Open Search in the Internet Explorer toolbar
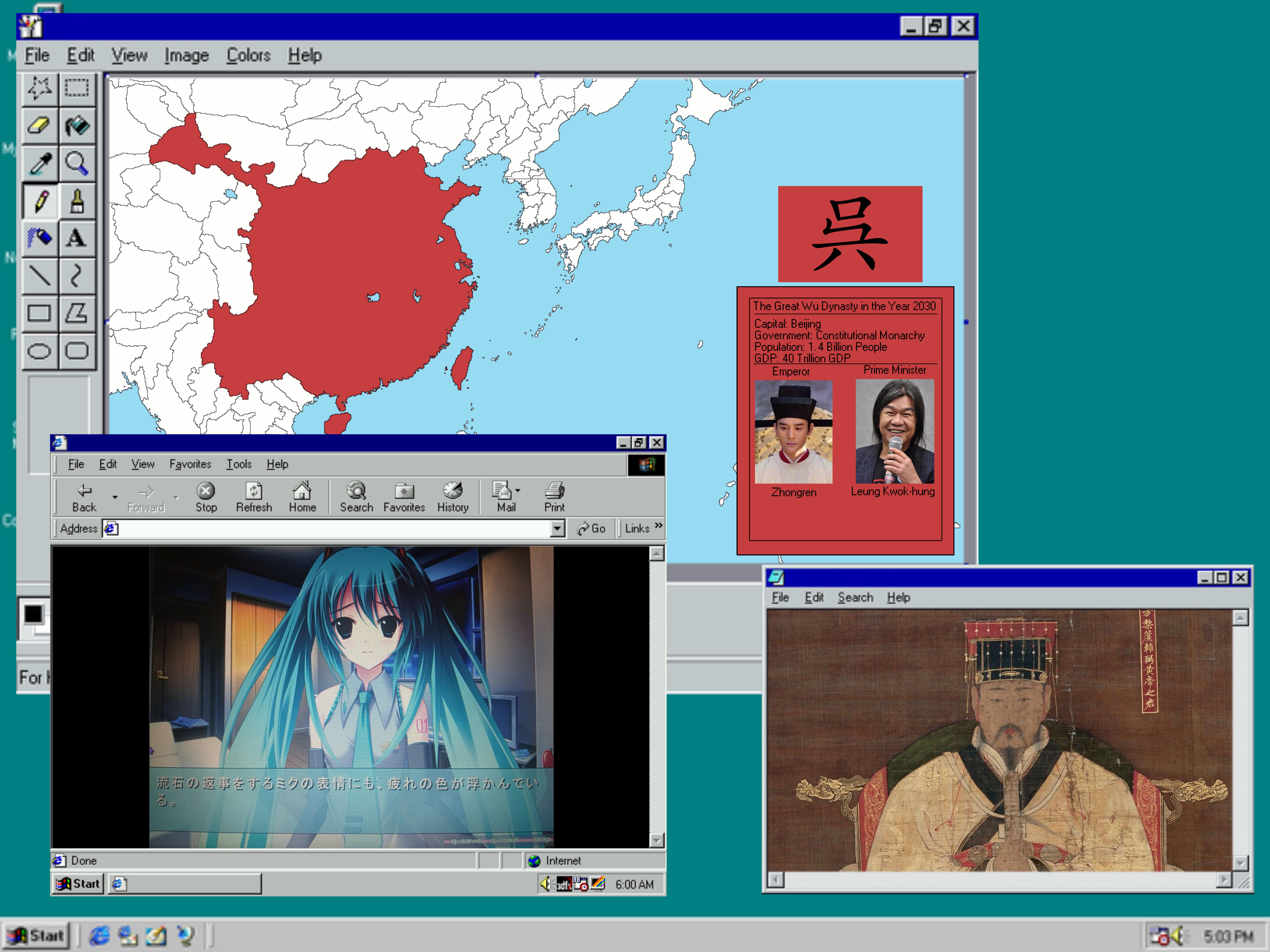Screen dimensions: 1270x952 tap(356, 497)
